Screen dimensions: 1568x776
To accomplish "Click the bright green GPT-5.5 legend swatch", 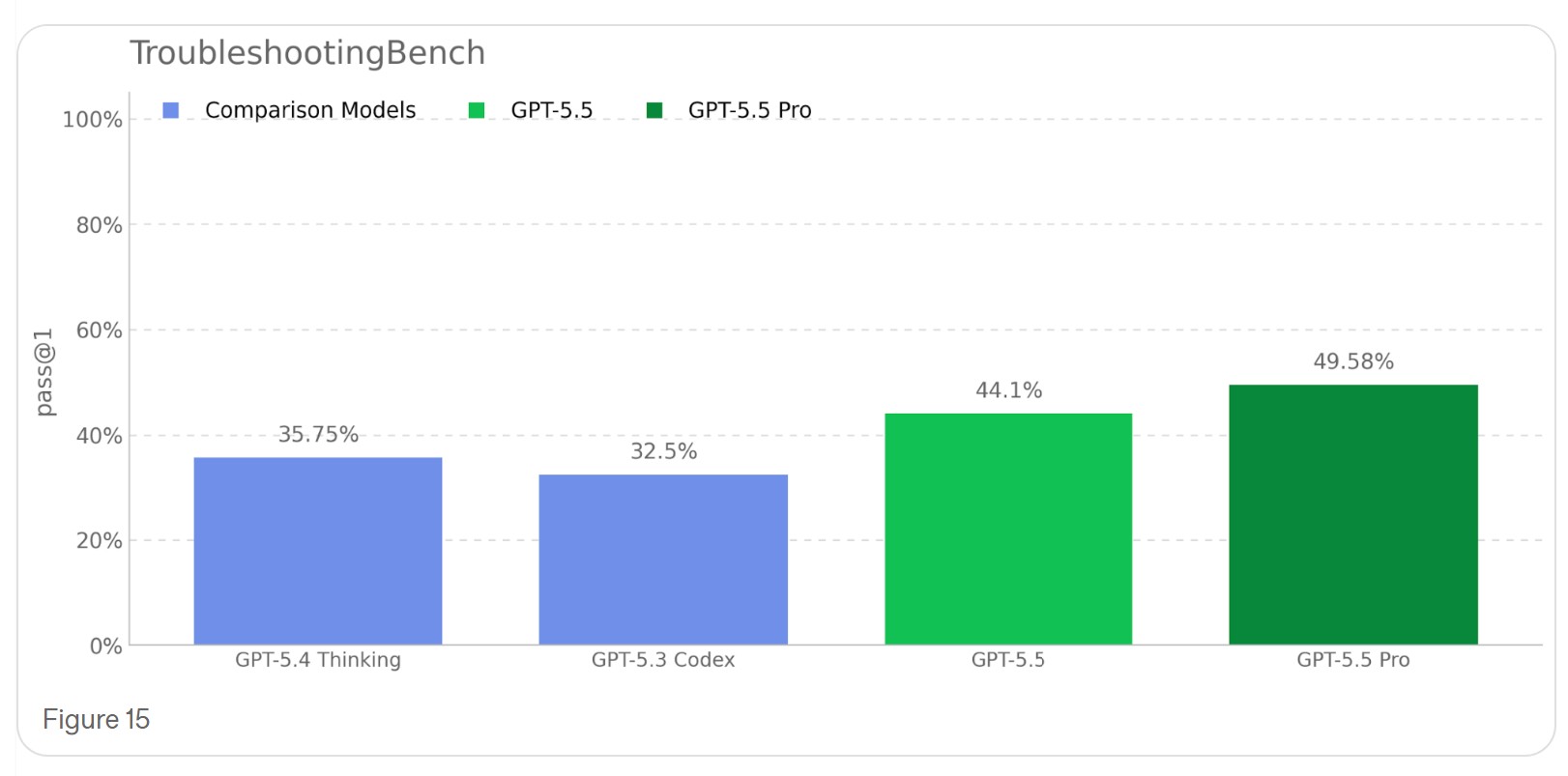I will (476, 110).
